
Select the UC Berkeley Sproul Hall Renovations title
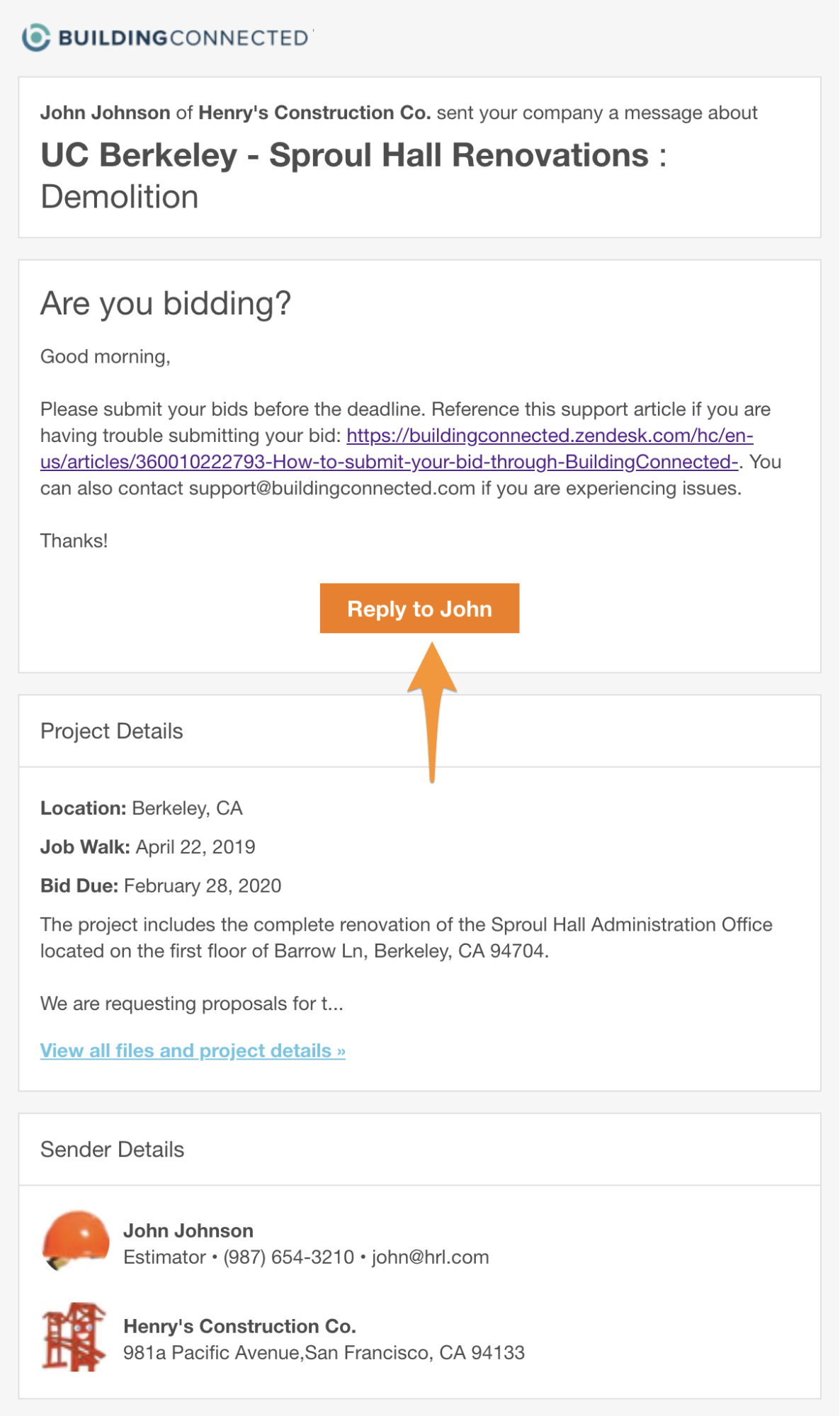(344, 155)
